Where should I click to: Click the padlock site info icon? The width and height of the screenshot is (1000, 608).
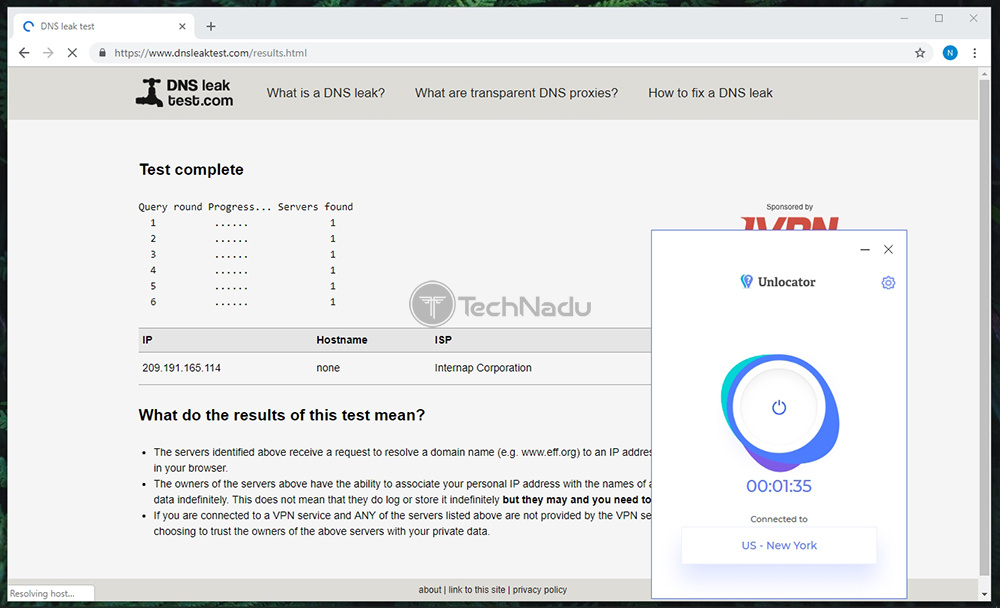click(102, 53)
